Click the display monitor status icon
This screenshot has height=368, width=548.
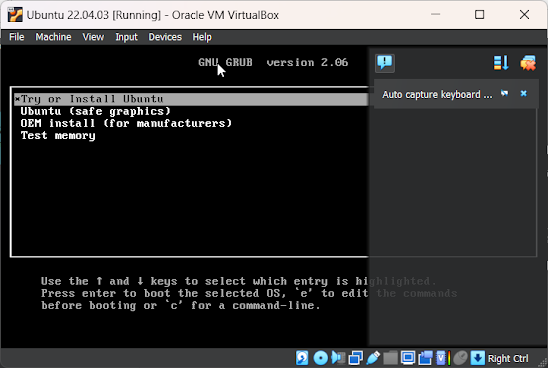[408, 358]
